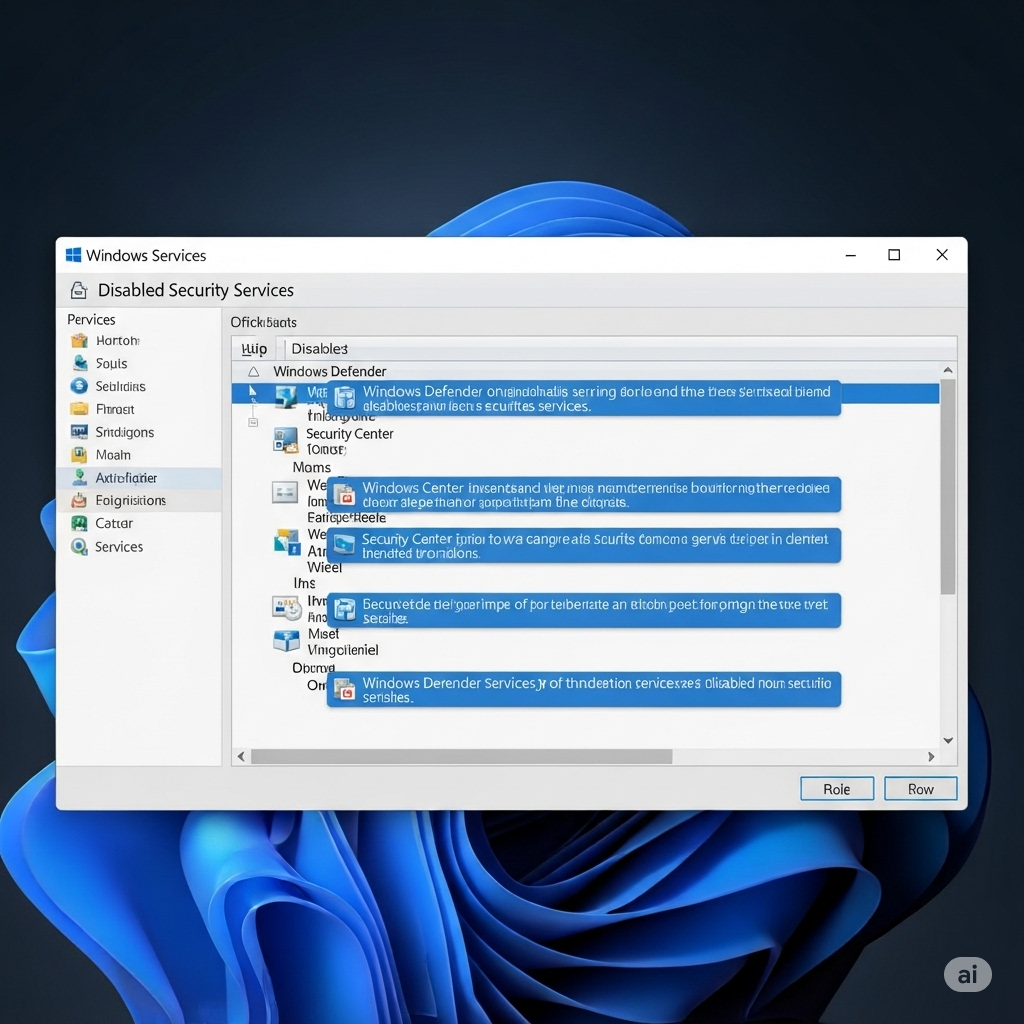Click the Role button
The width and height of the screenshot is (1024, 1024).
[837, 789]
